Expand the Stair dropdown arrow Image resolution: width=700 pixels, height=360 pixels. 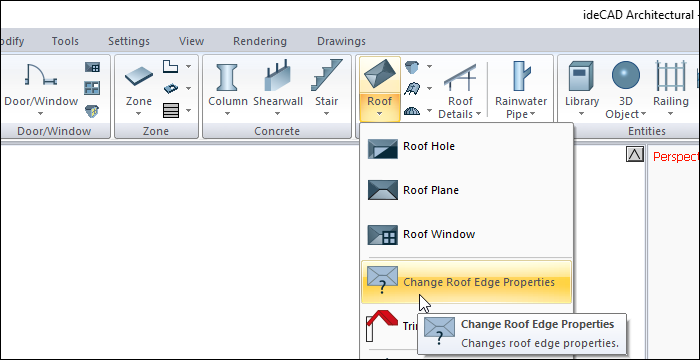pyautogui.click(x=326, y=113)
